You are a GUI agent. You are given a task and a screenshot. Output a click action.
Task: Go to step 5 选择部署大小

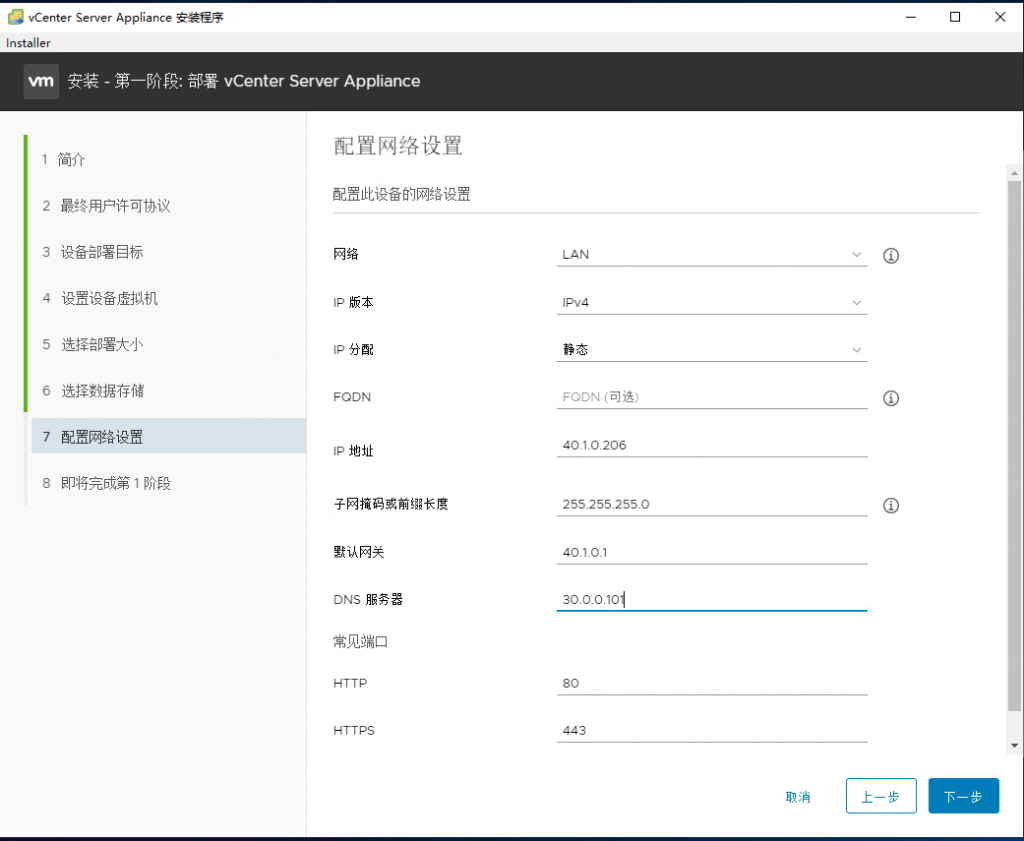[92, 344]
